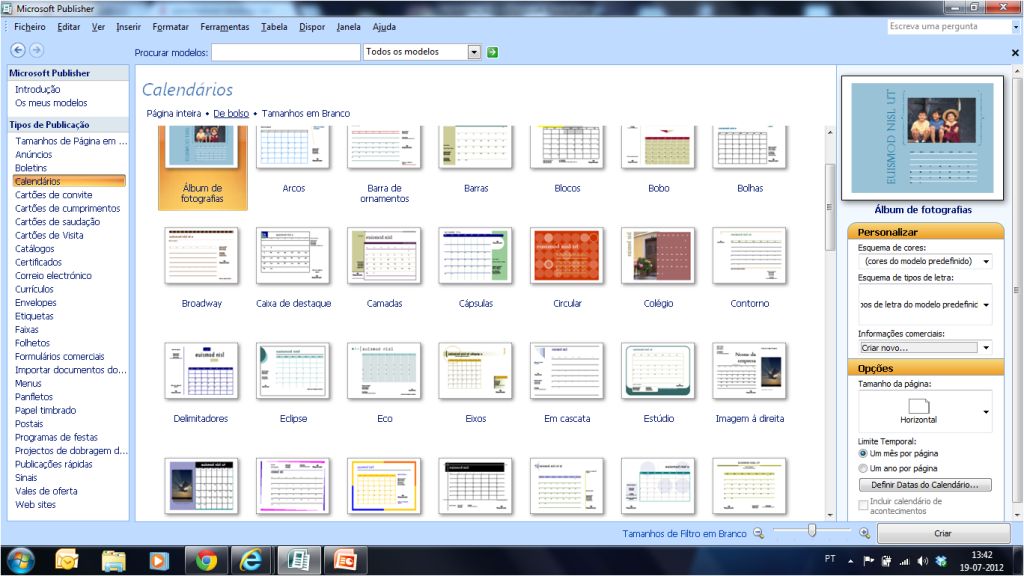Toggle Incluir calendário de acontecimentos checkbox
The width and height of the screenshot is (1024, 576).
(x=863, y=505)
